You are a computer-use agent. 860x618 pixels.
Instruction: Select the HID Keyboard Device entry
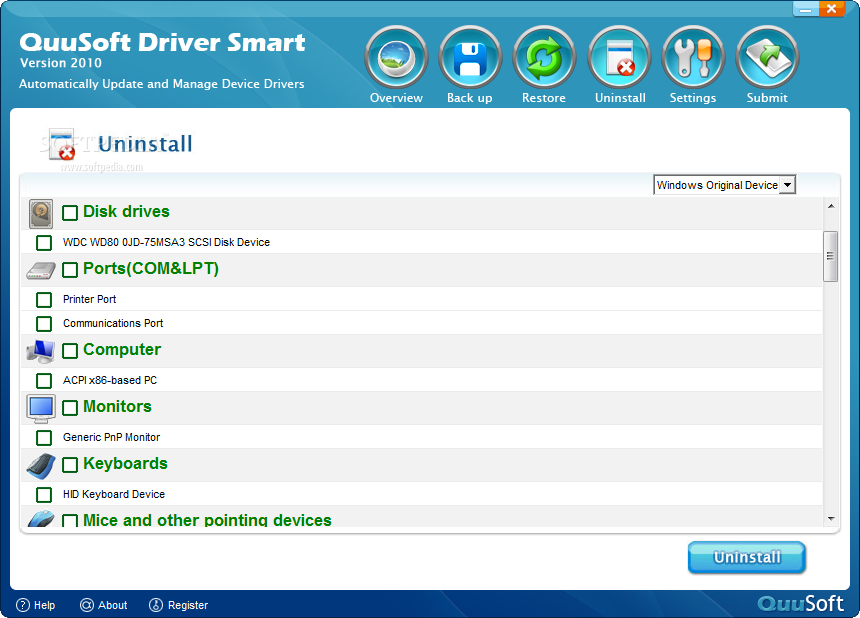(114, 495)
